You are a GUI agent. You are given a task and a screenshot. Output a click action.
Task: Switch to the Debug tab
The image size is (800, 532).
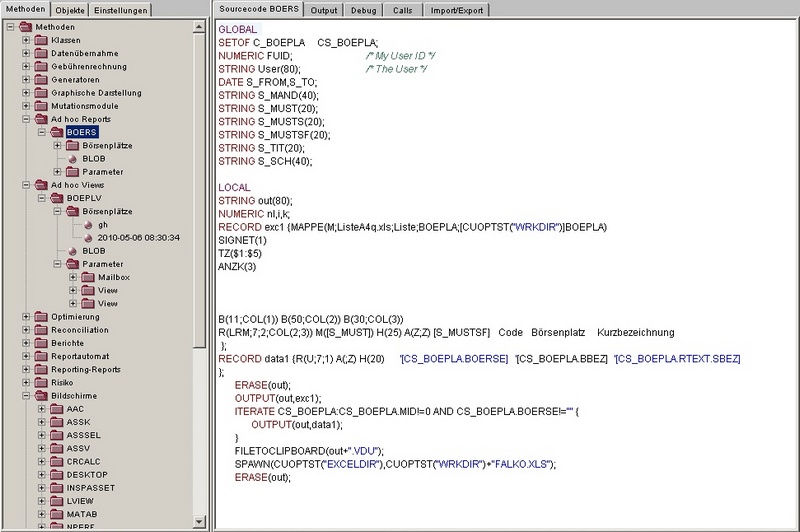pyautogui.click(x=360, y=10)
